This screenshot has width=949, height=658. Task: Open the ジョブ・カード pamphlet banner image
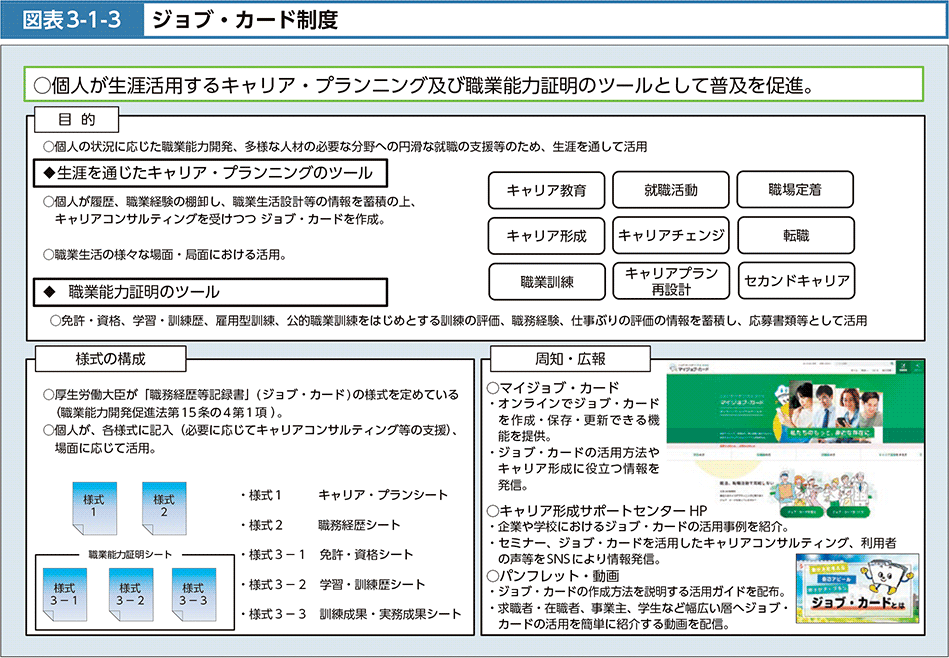pyautogui.click(x=857, y=589)
